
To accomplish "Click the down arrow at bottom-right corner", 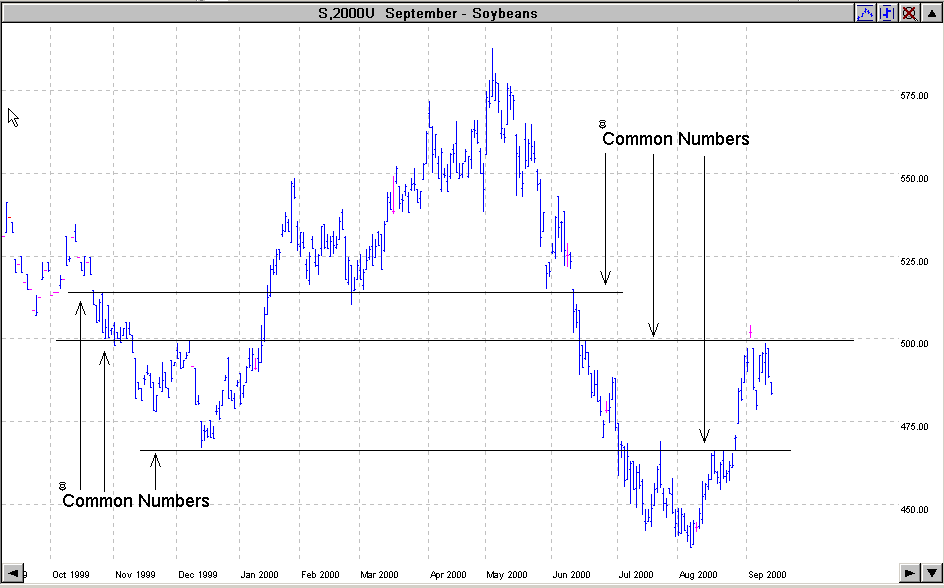I will (932, 573).
